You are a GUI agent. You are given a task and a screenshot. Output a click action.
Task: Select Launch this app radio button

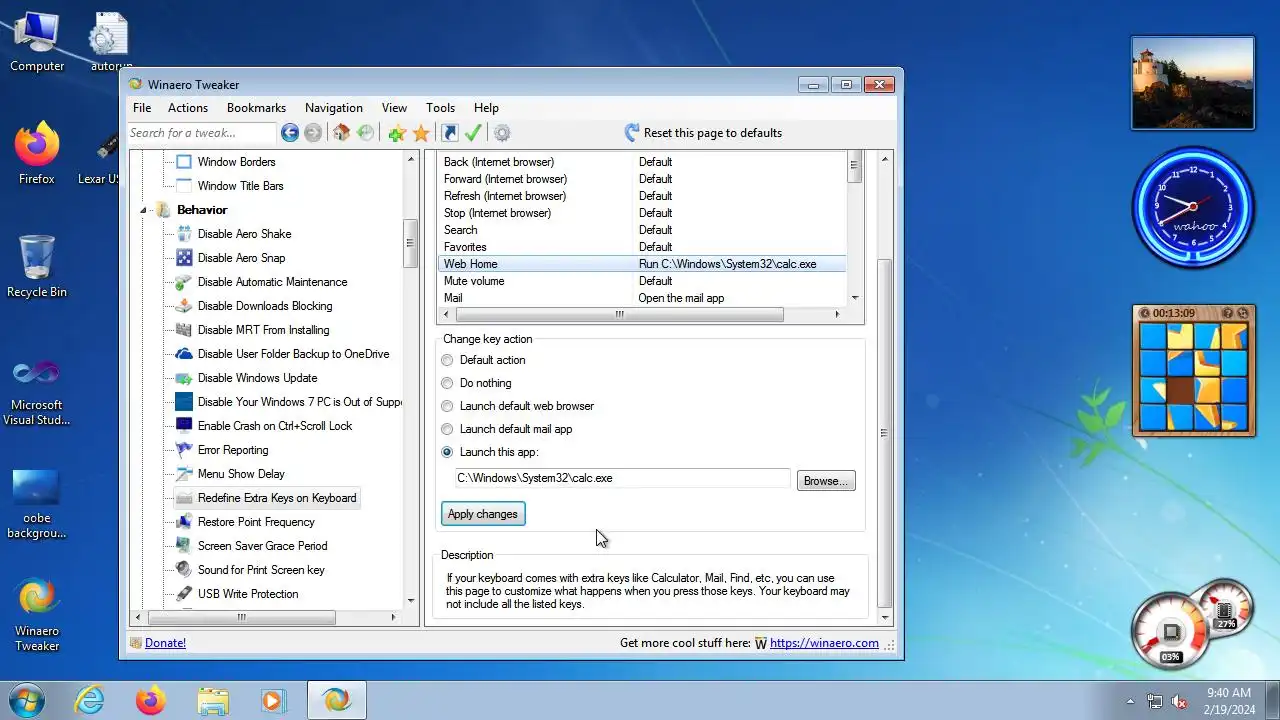click(447, 452)
